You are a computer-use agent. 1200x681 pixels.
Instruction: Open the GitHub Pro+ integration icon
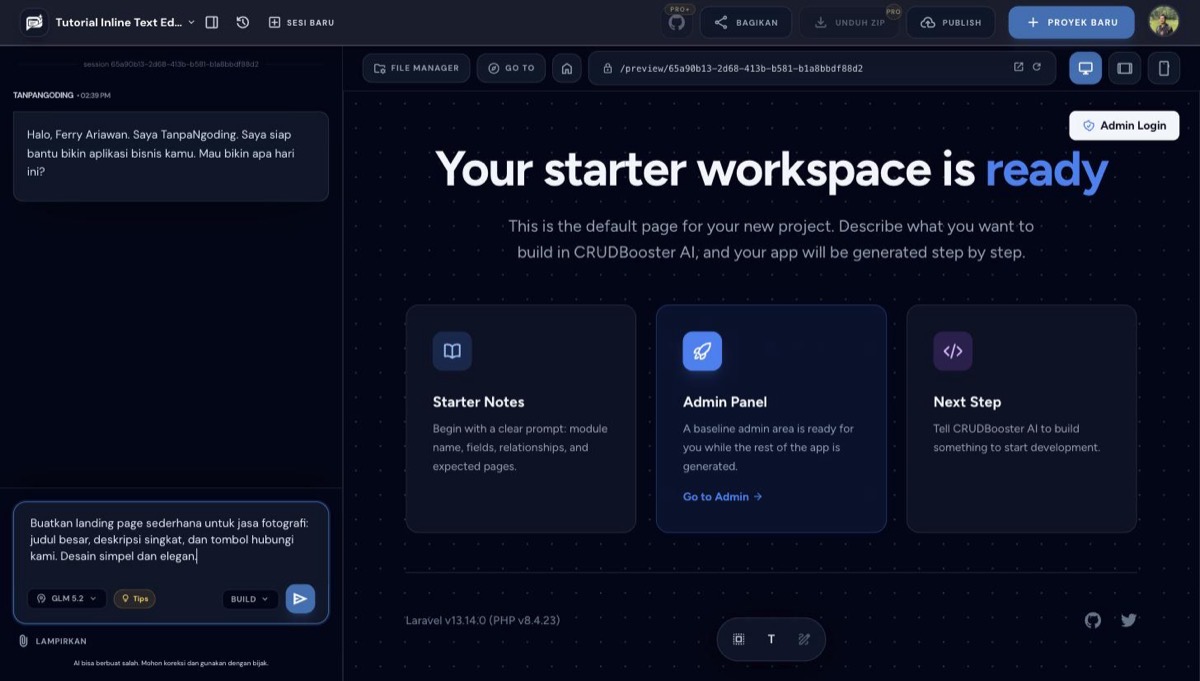pos(677,22)
